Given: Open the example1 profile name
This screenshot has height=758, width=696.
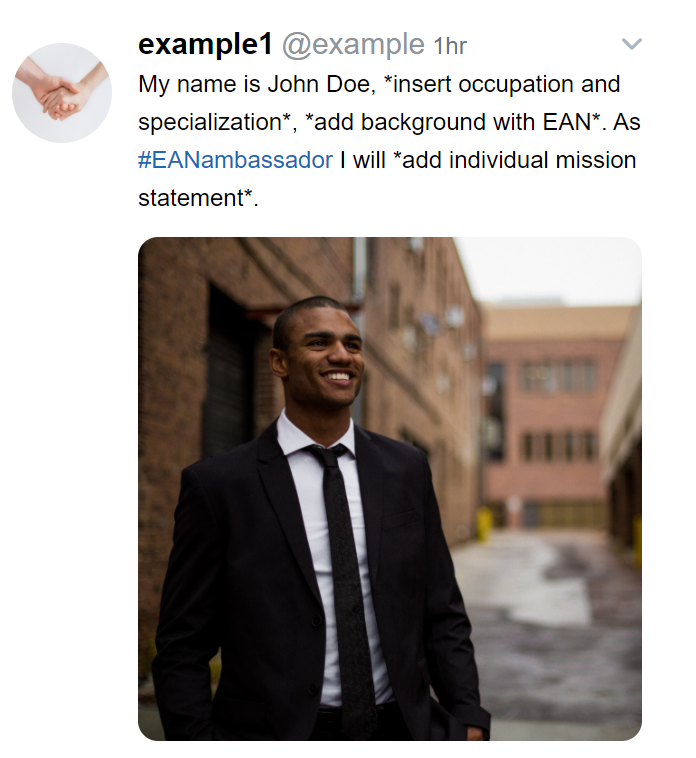Looking at the screenshot, I should click(204, 45).
